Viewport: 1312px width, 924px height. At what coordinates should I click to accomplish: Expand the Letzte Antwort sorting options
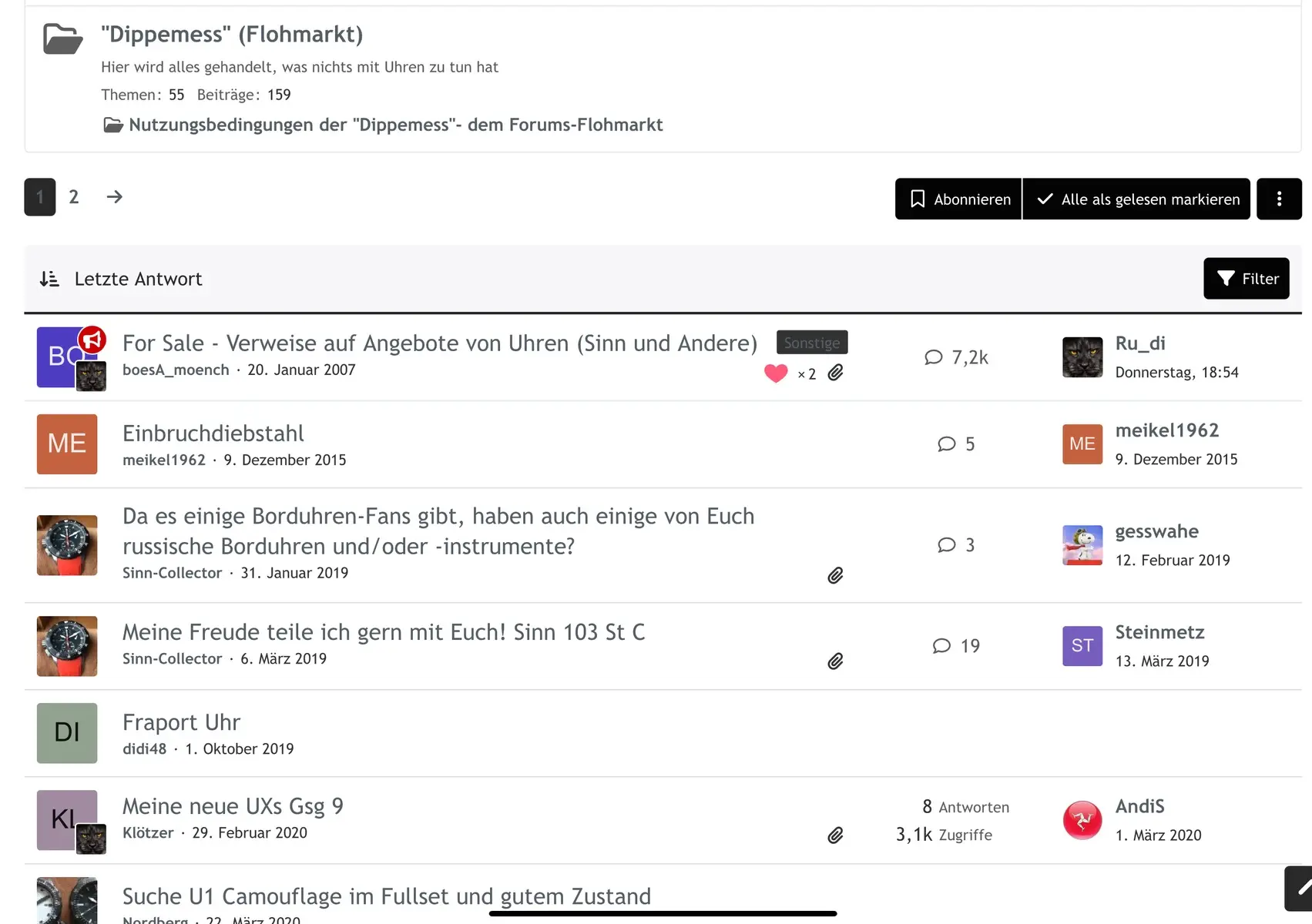click(138, 279)
